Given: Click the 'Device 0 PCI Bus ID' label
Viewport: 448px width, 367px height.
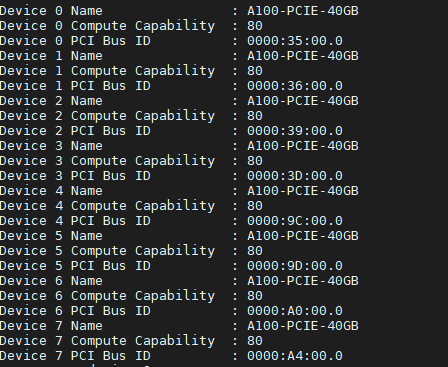Looking at the screenshot, I should coord(75,41).
